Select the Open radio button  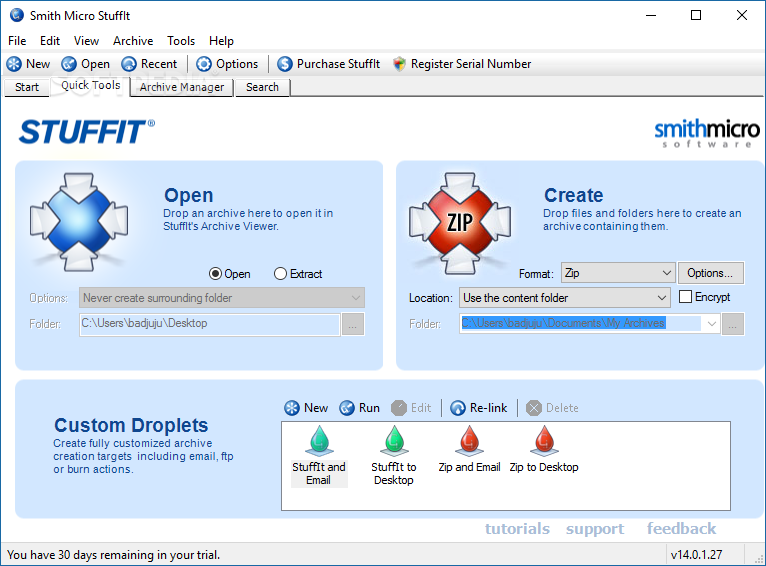coord(215,274)
